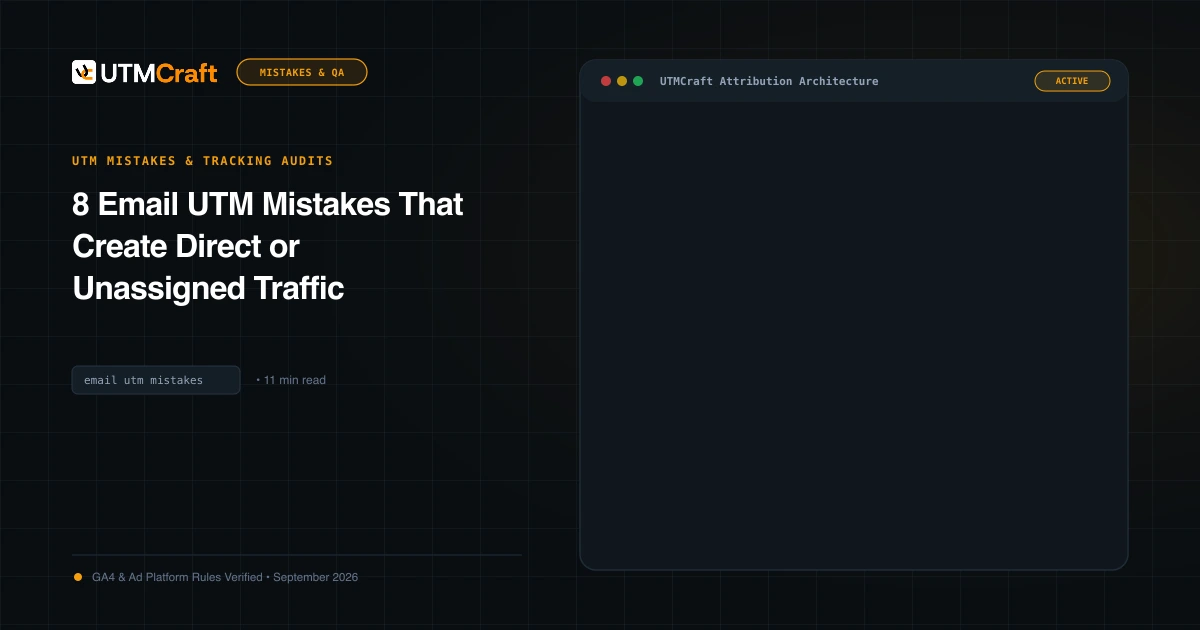Open the UTMCraft wordmark link
This screenshot has width=1200, height=630.
159,72
